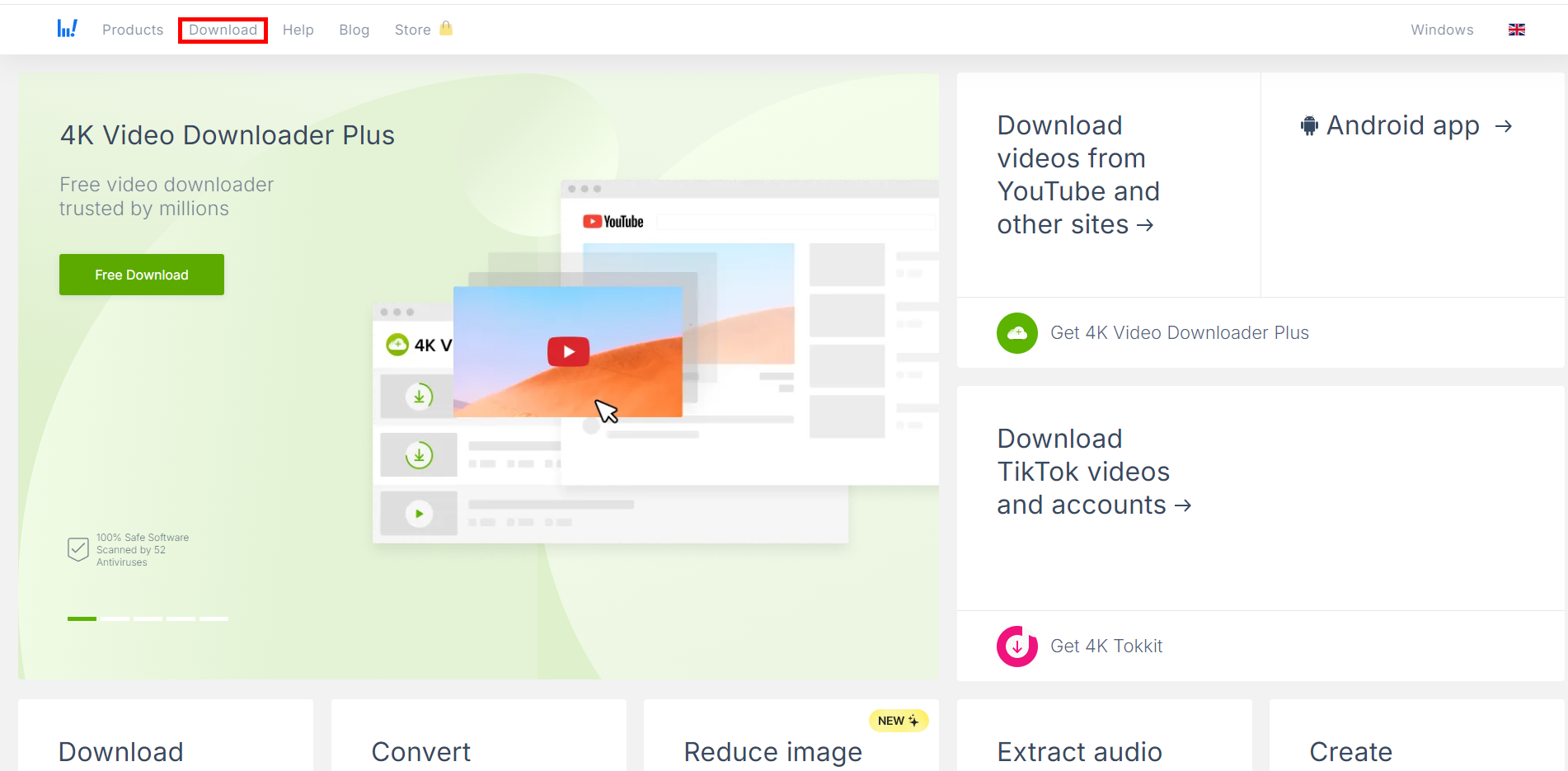
Task: Open the Extract audio card
Action: pyautogui.click(x=1105, y=736)
